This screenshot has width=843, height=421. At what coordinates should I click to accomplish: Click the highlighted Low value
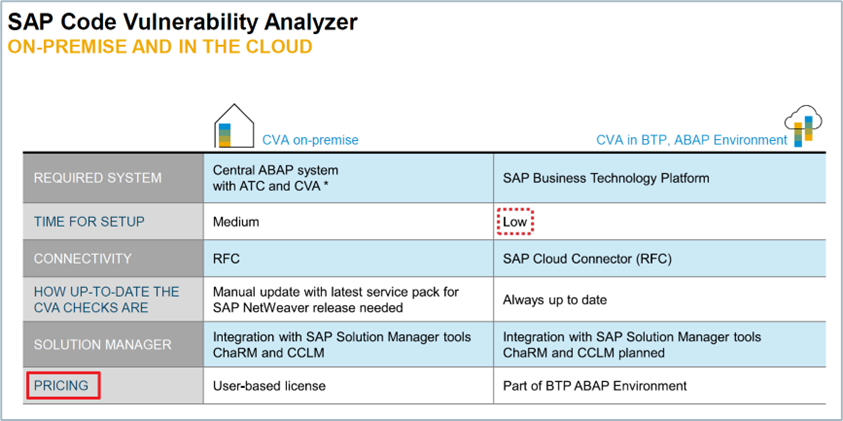515,221
